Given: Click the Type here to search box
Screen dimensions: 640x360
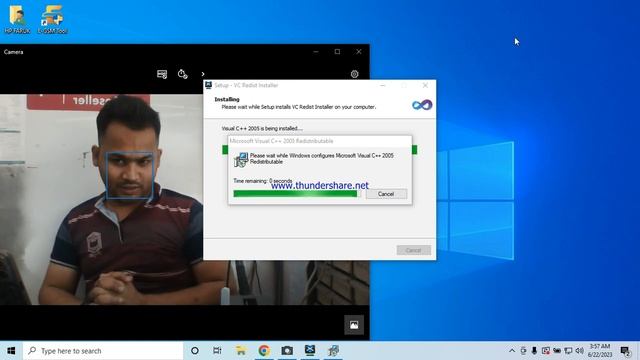Looking at the screenshot, I should 103,351.
